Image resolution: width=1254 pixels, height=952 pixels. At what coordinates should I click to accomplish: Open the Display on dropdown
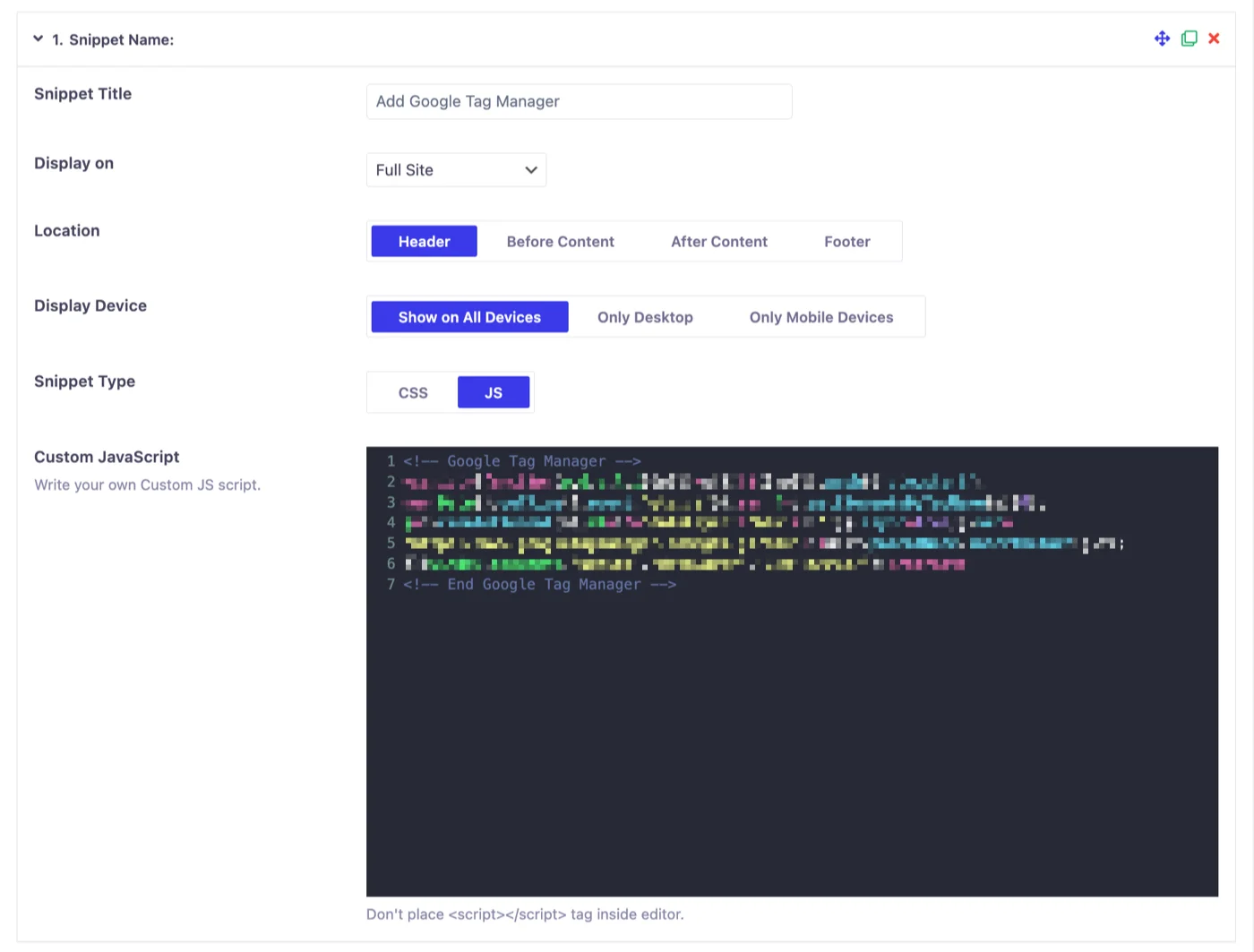point(456,169)
